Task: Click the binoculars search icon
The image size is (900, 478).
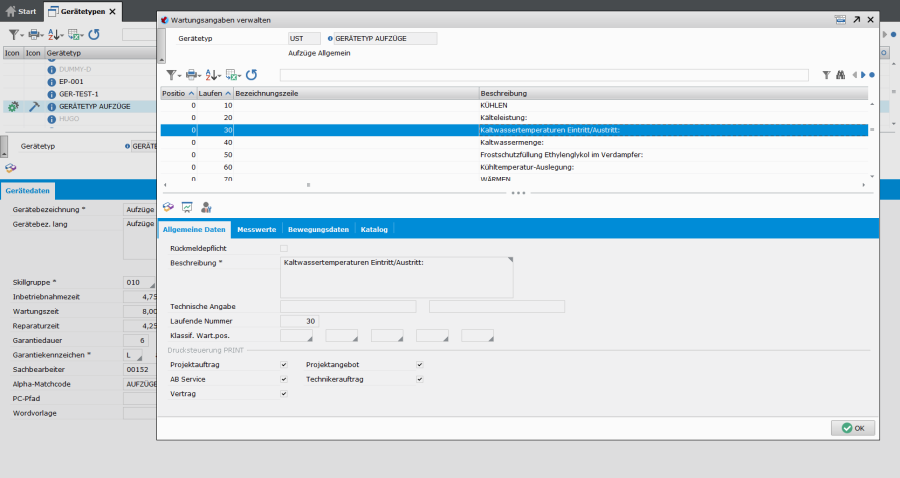Action: point(841,74)
